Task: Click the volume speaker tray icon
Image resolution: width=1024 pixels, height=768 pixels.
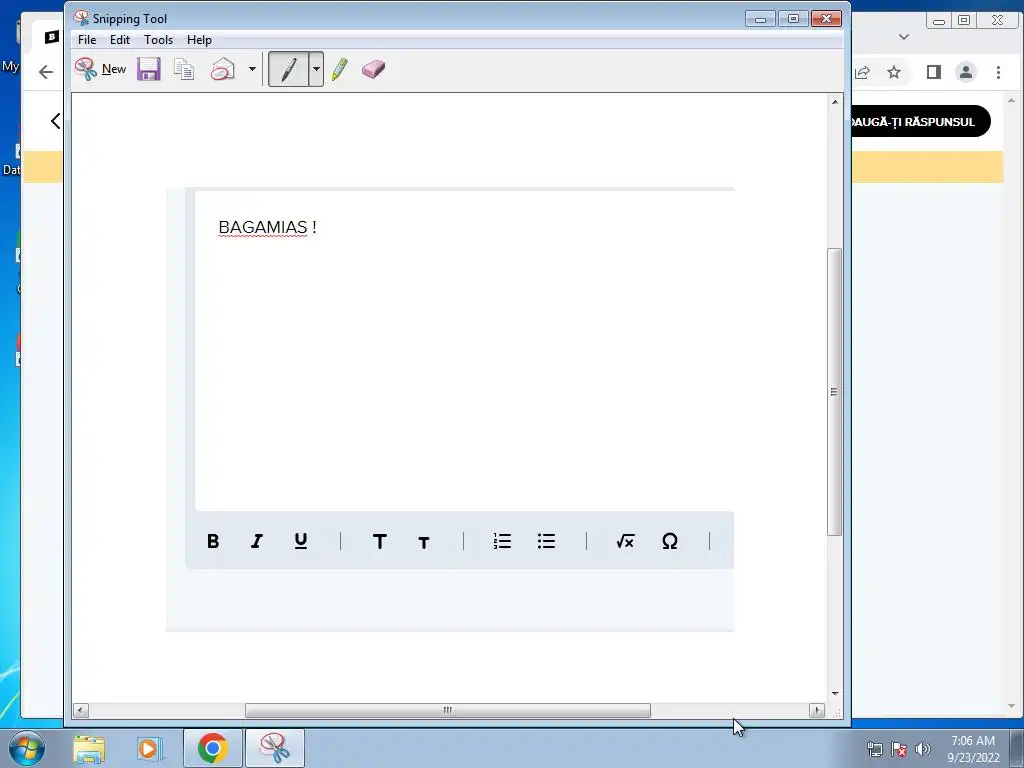Action: [922, 749]
